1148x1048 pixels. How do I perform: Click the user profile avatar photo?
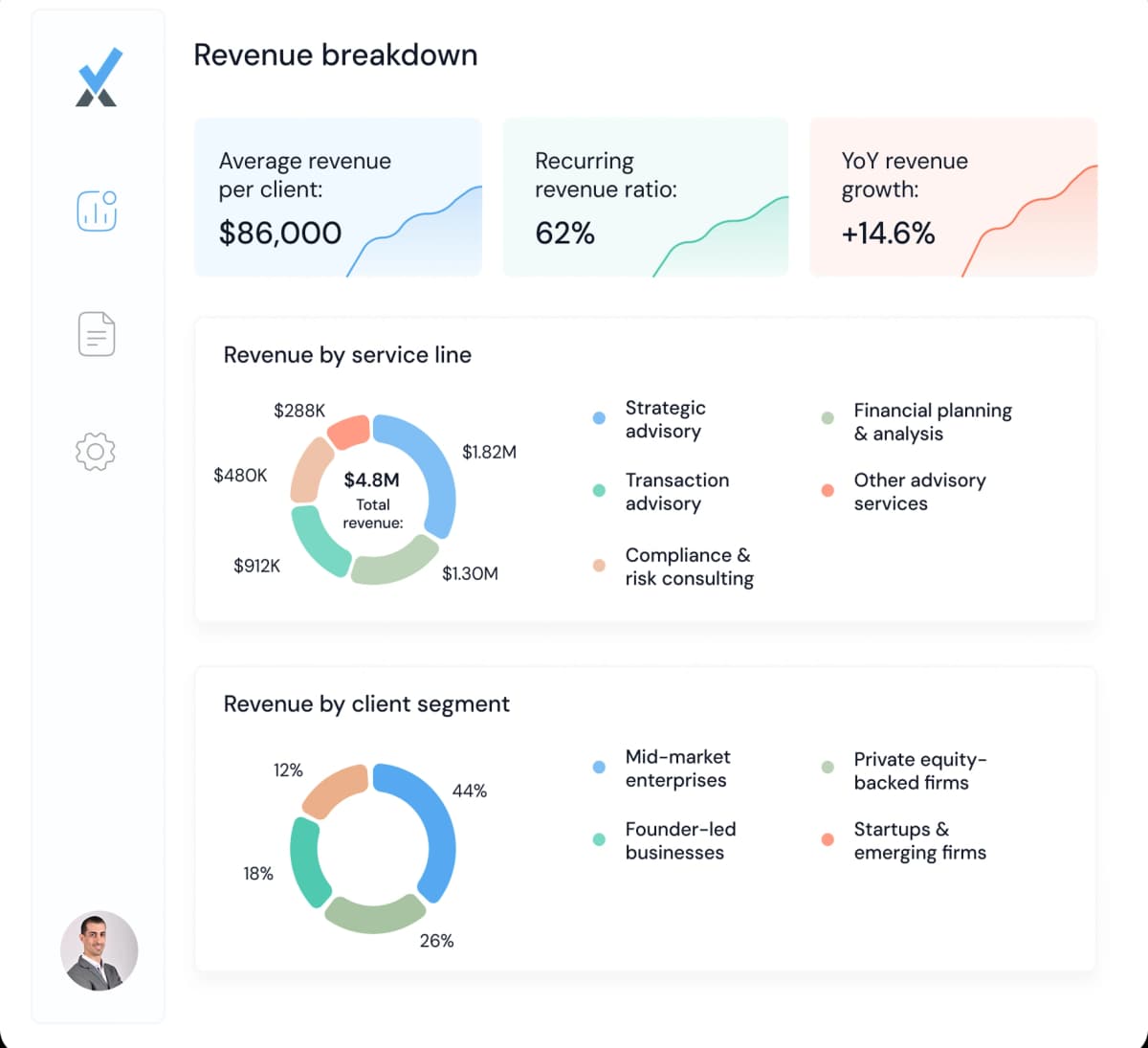coord(99,950)
